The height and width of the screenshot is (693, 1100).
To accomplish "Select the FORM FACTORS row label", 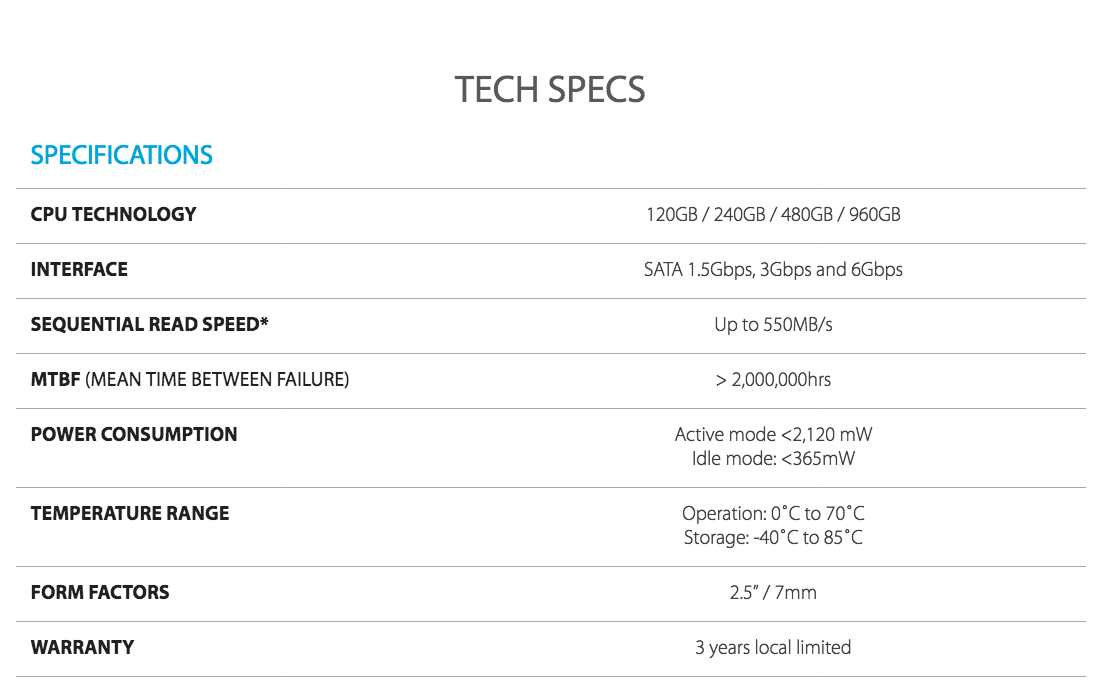I will pyautogui.click(x=100, y=592).
